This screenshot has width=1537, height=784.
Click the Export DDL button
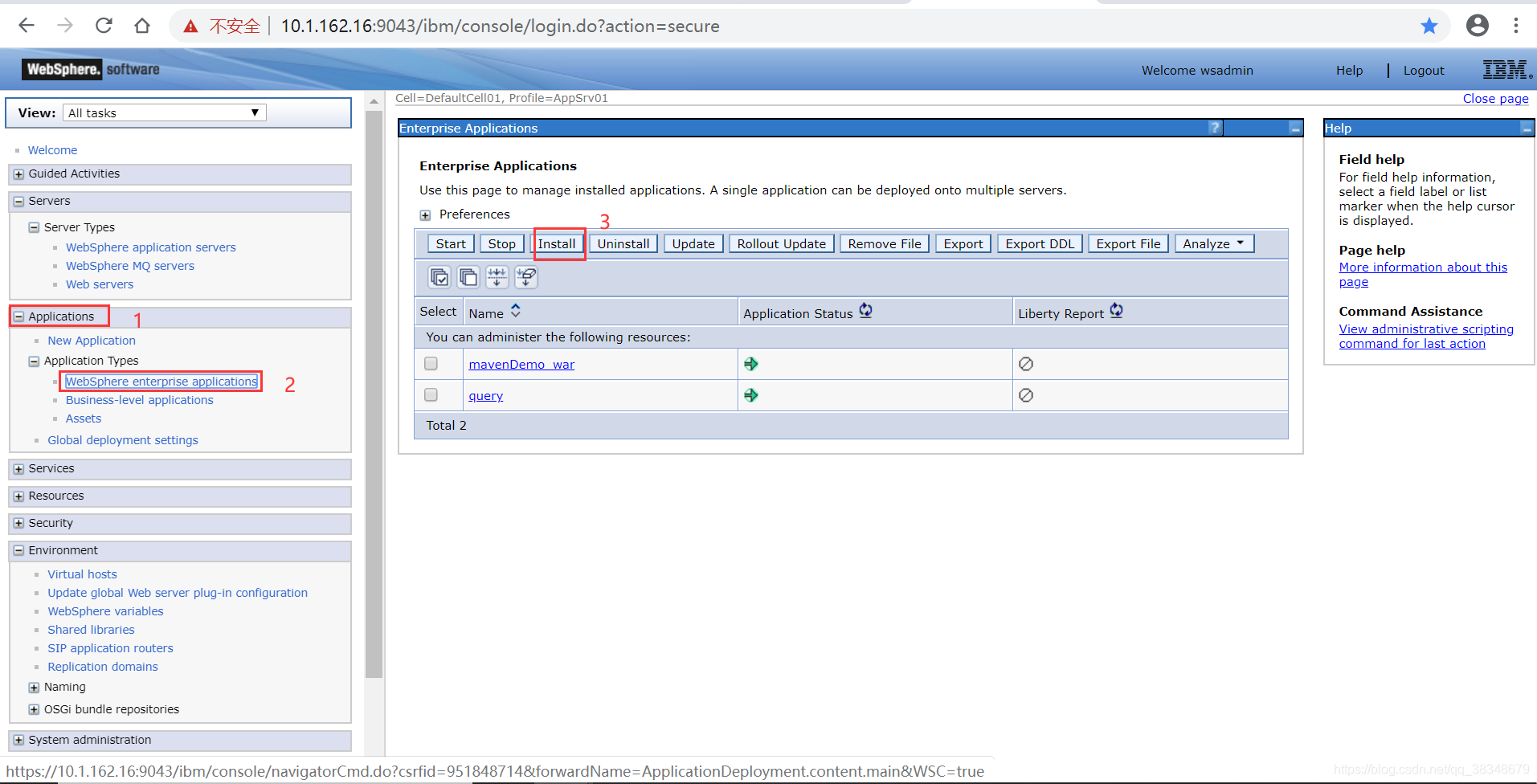click(1040, 243)
